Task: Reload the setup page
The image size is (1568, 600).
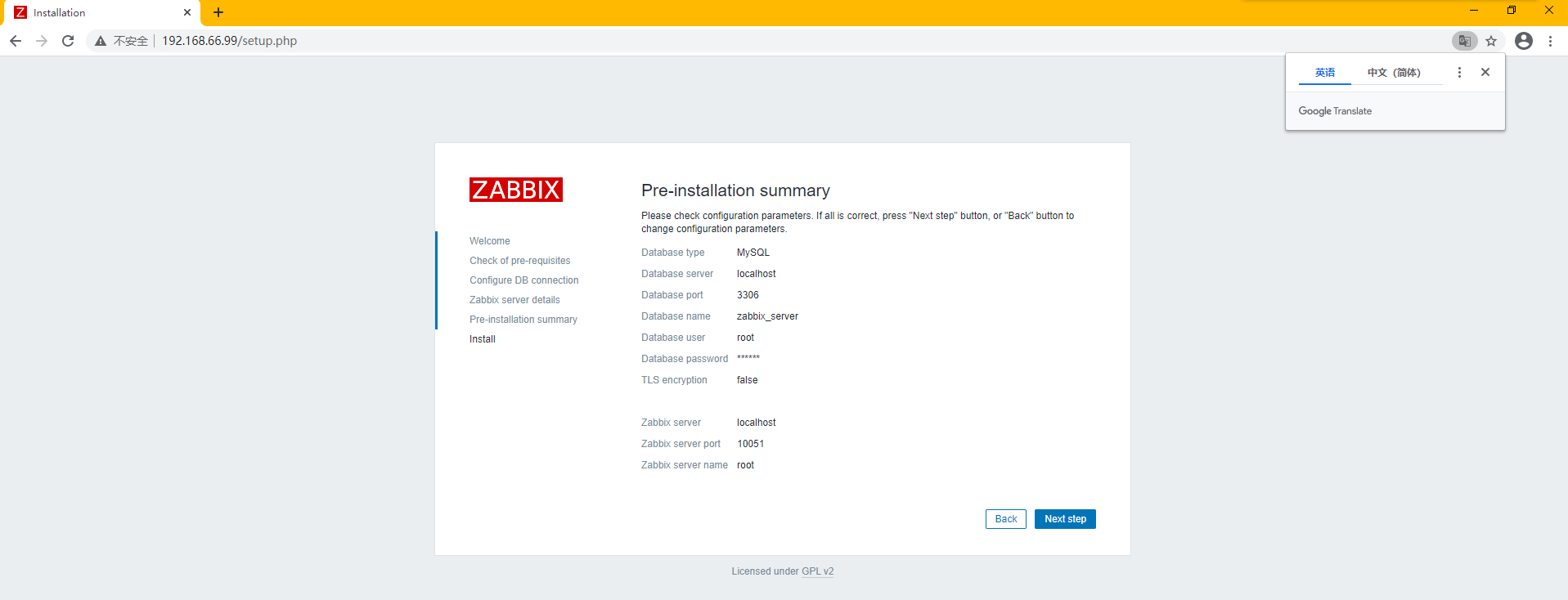Action: (68, 41)
